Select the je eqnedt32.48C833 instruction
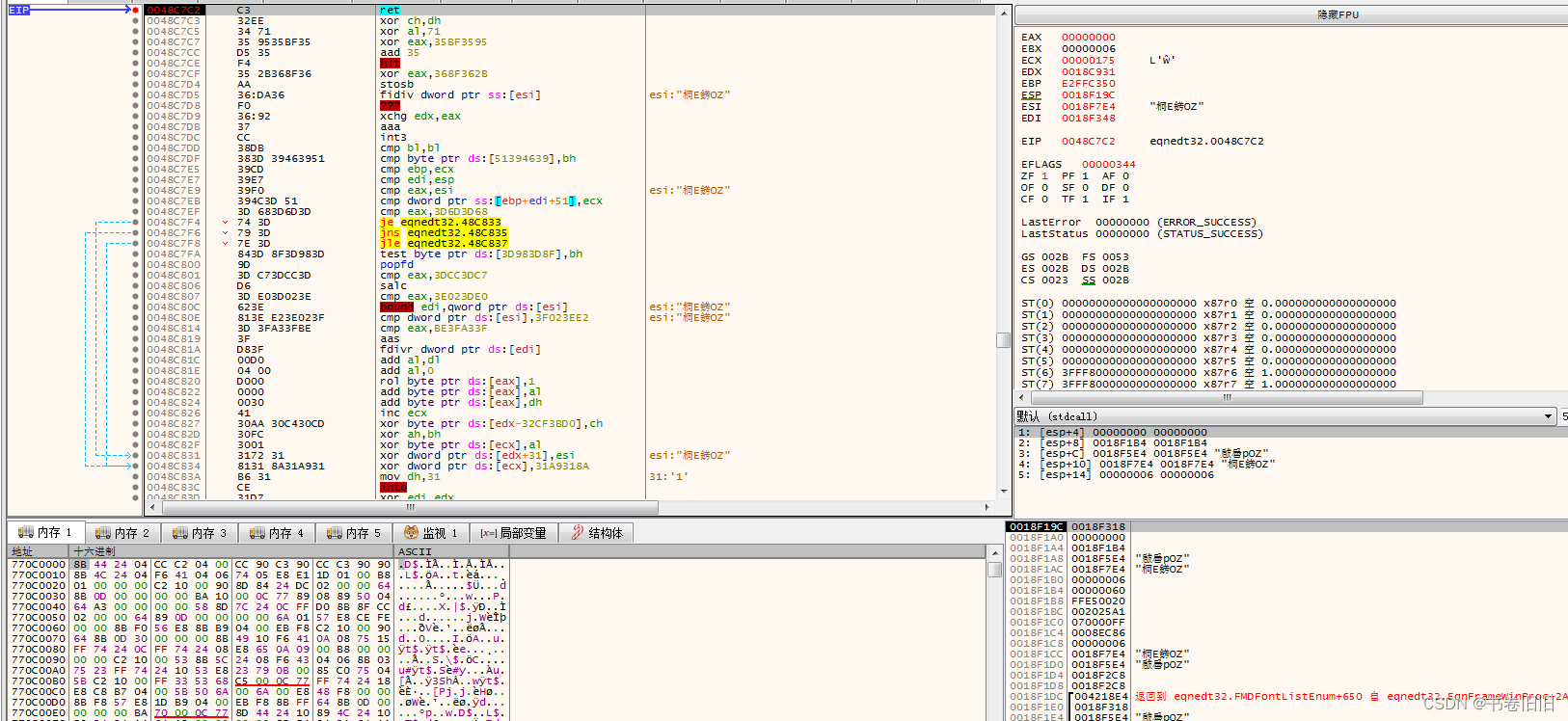 [441, 223]
